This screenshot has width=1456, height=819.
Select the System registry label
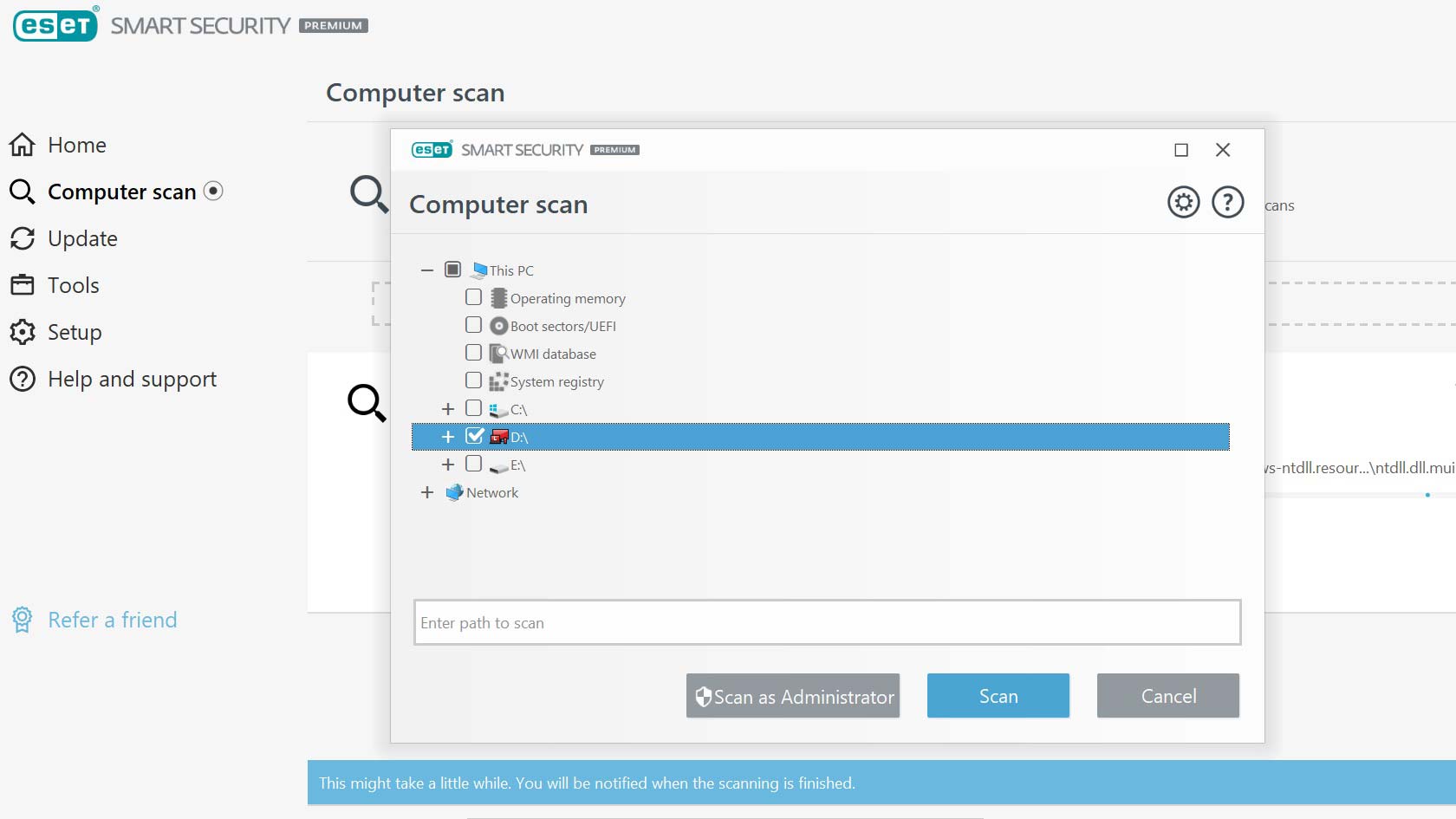point(557,381)
